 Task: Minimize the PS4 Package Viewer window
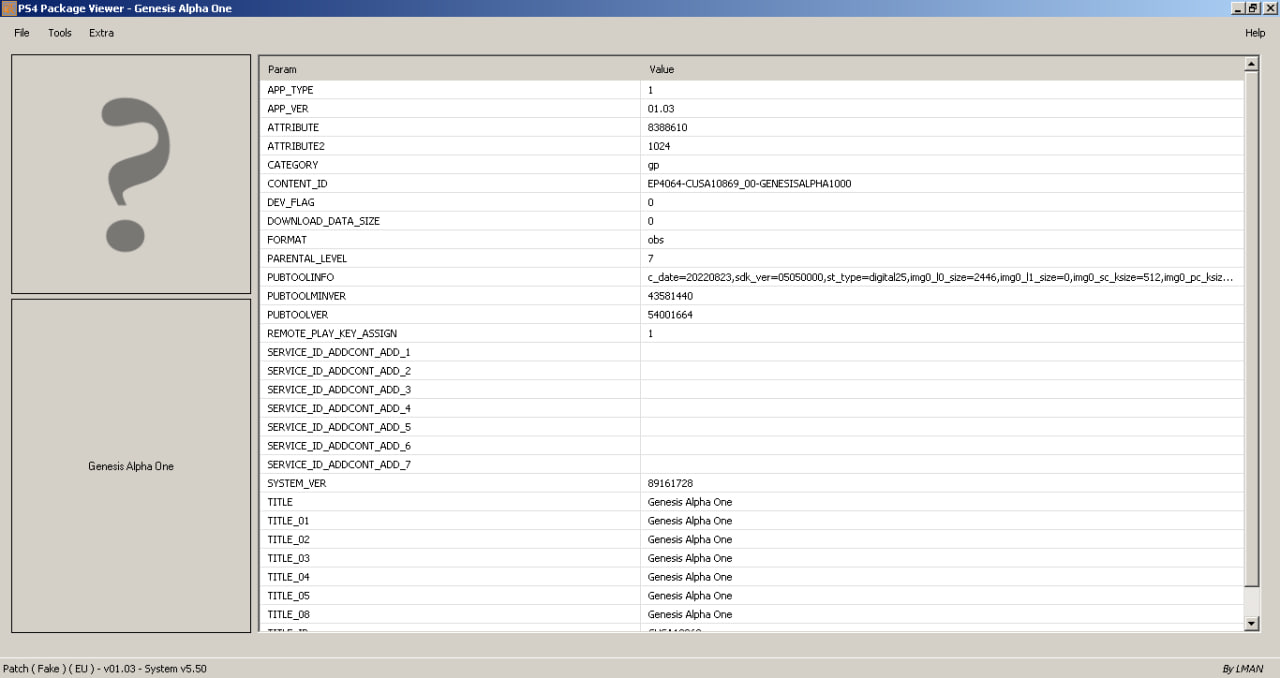pos(1239,8)
